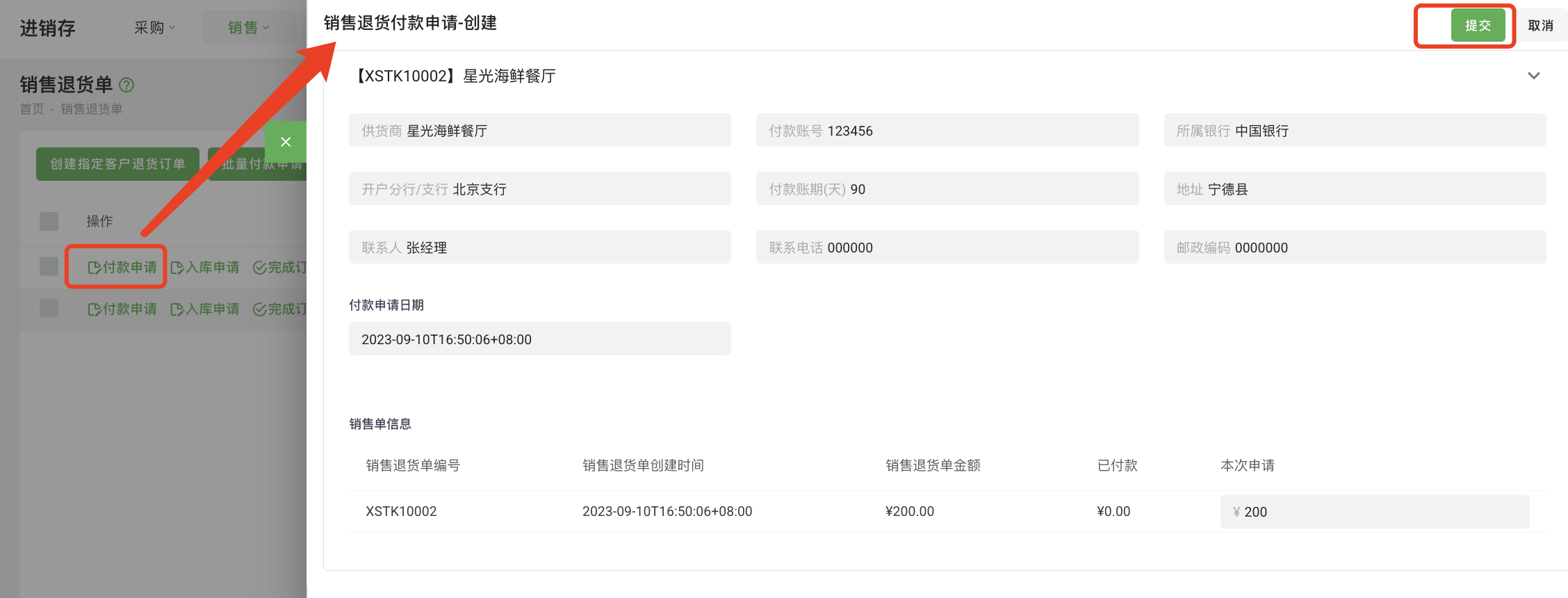Click the 进销存 app title

tap(47, 29)
